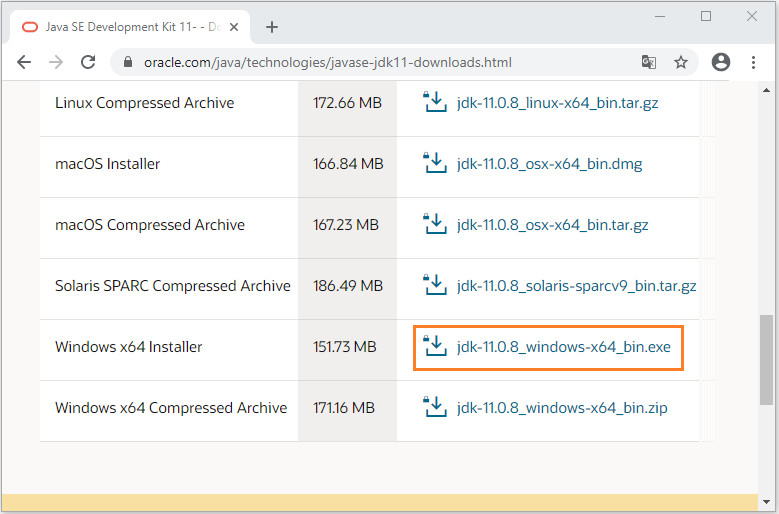Click the Oracle favicon on the tab

tap(30, 27)
